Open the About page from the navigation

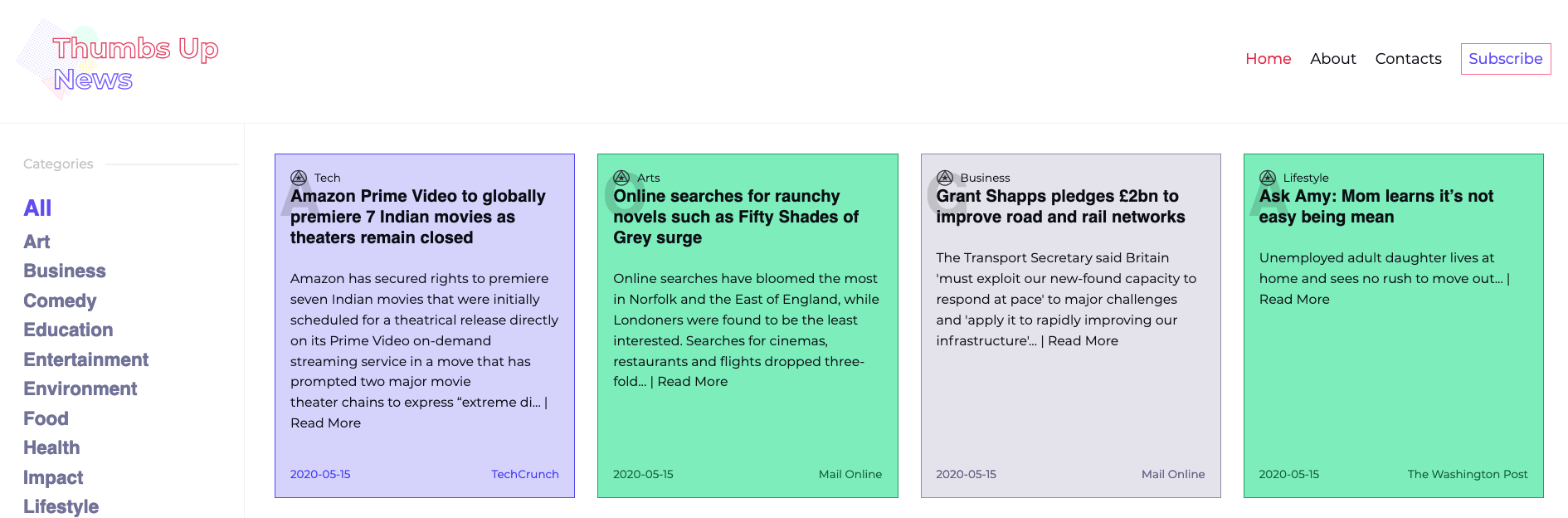[x=1333, y=58]
